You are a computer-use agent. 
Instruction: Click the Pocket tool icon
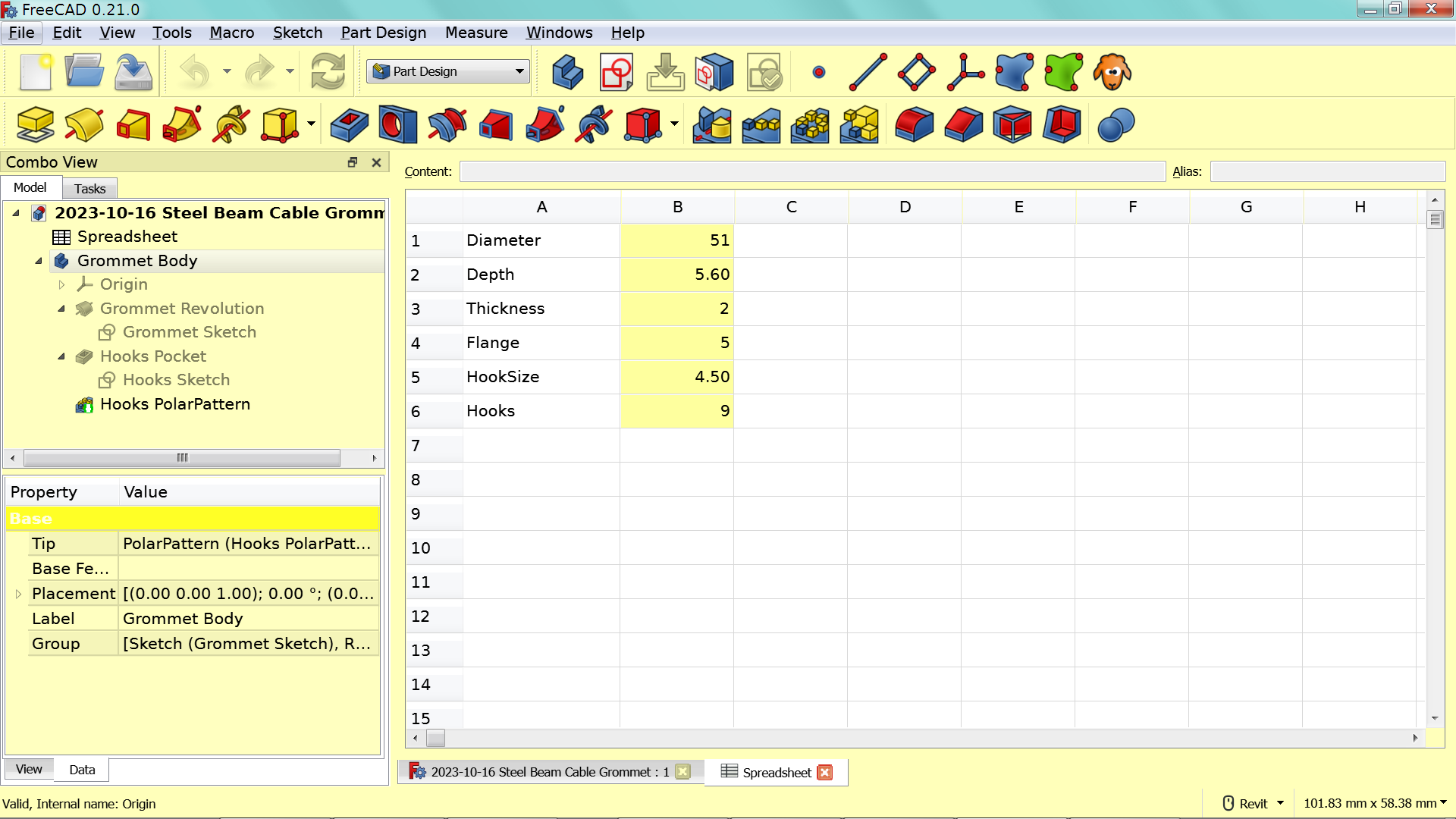pos(349,124)
